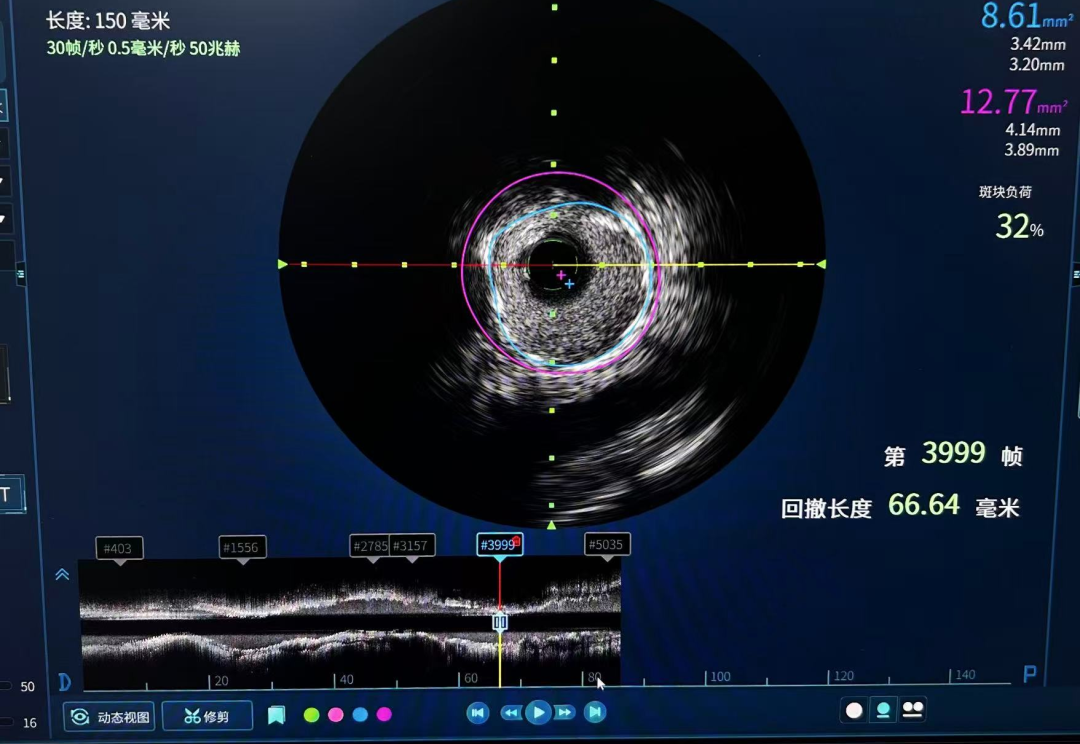
Task: Click the frame position handle on longitudinal view
Action: click(500, 622)
